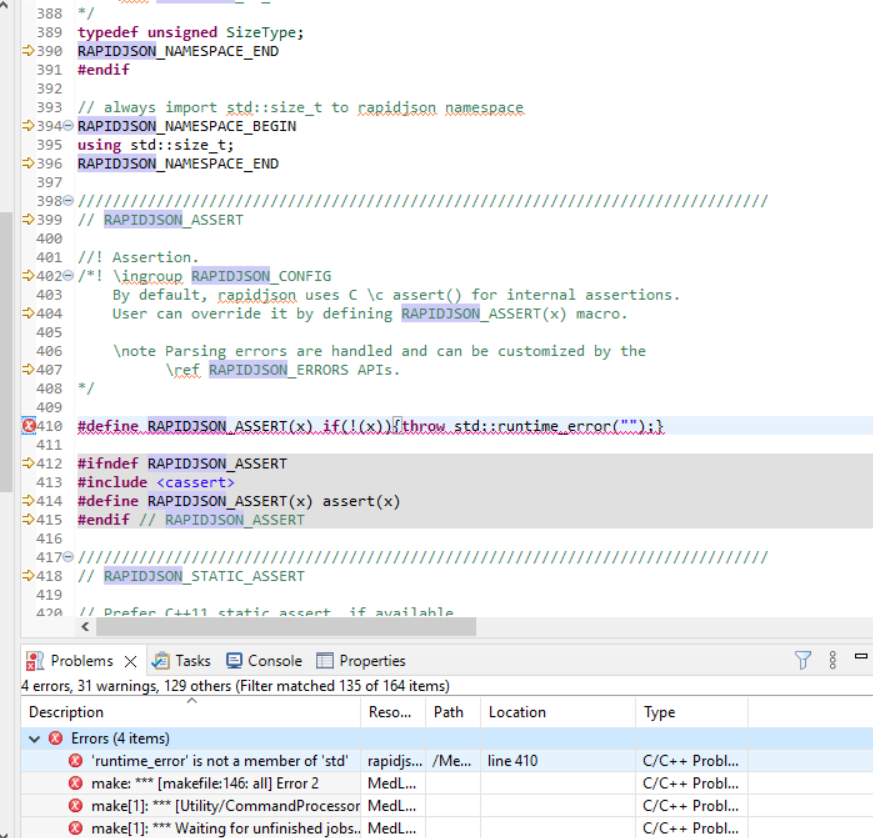Click the editor horizontal scrollbar left arrow
Image resolution: width=873 pixels, height=838 pixels.
[x=85, y=627]
